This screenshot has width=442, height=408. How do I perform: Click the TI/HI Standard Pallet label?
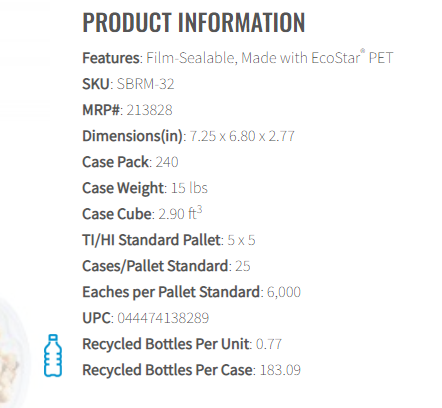[151, 240]
